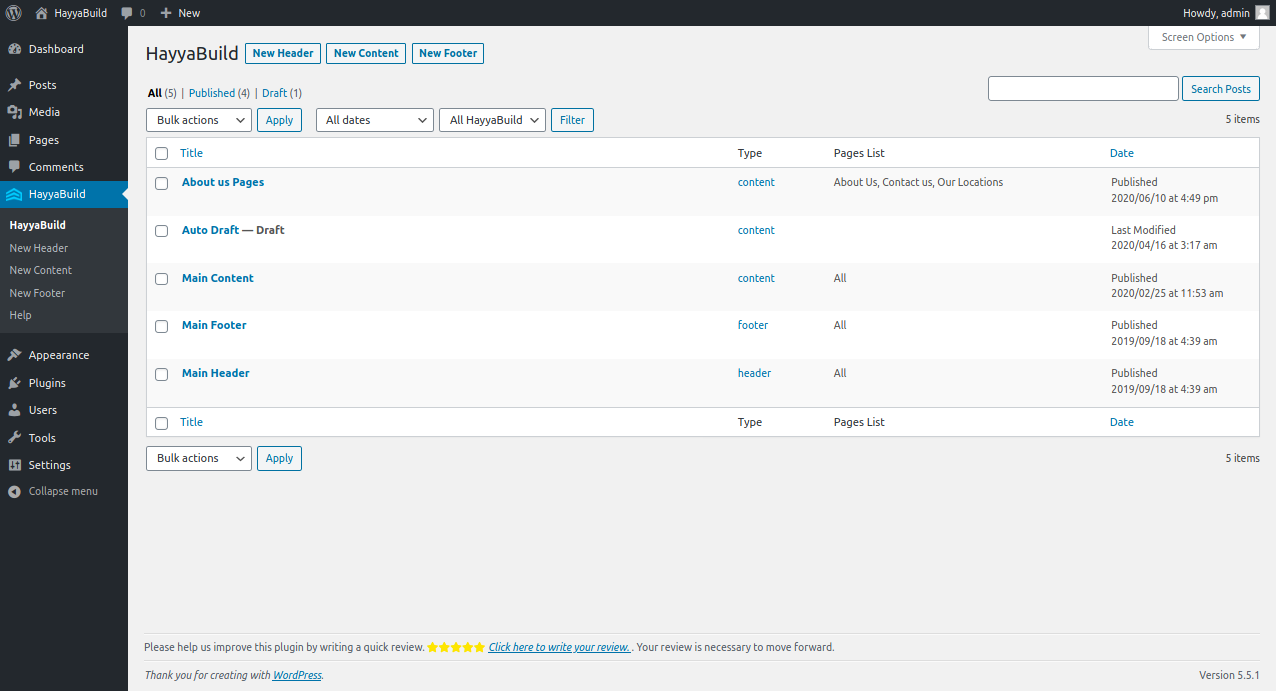1276x691 pixels.
Task: Click the plus icon beside New
Action: 166,13
